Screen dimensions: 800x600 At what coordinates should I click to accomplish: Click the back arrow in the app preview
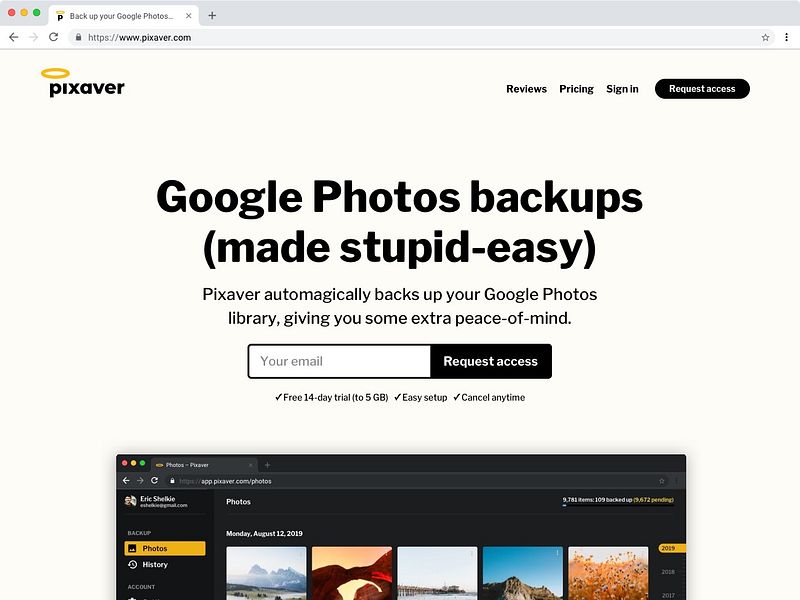tap(126, 481)
